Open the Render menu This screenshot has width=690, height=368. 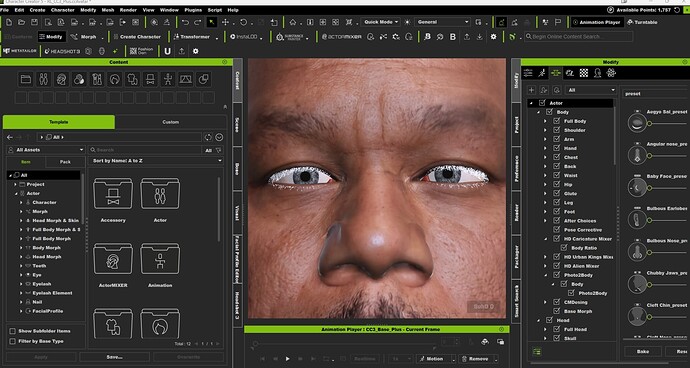pyautogui.click(x=128, y=10)
